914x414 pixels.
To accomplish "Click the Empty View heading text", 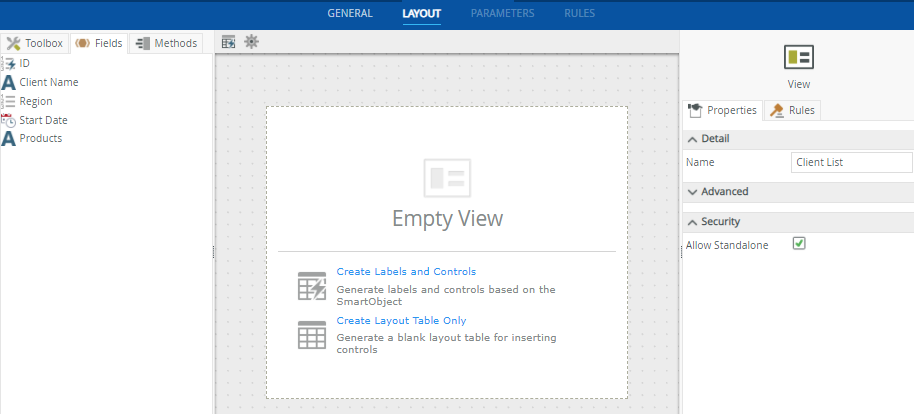I will (x=447, y=219).
